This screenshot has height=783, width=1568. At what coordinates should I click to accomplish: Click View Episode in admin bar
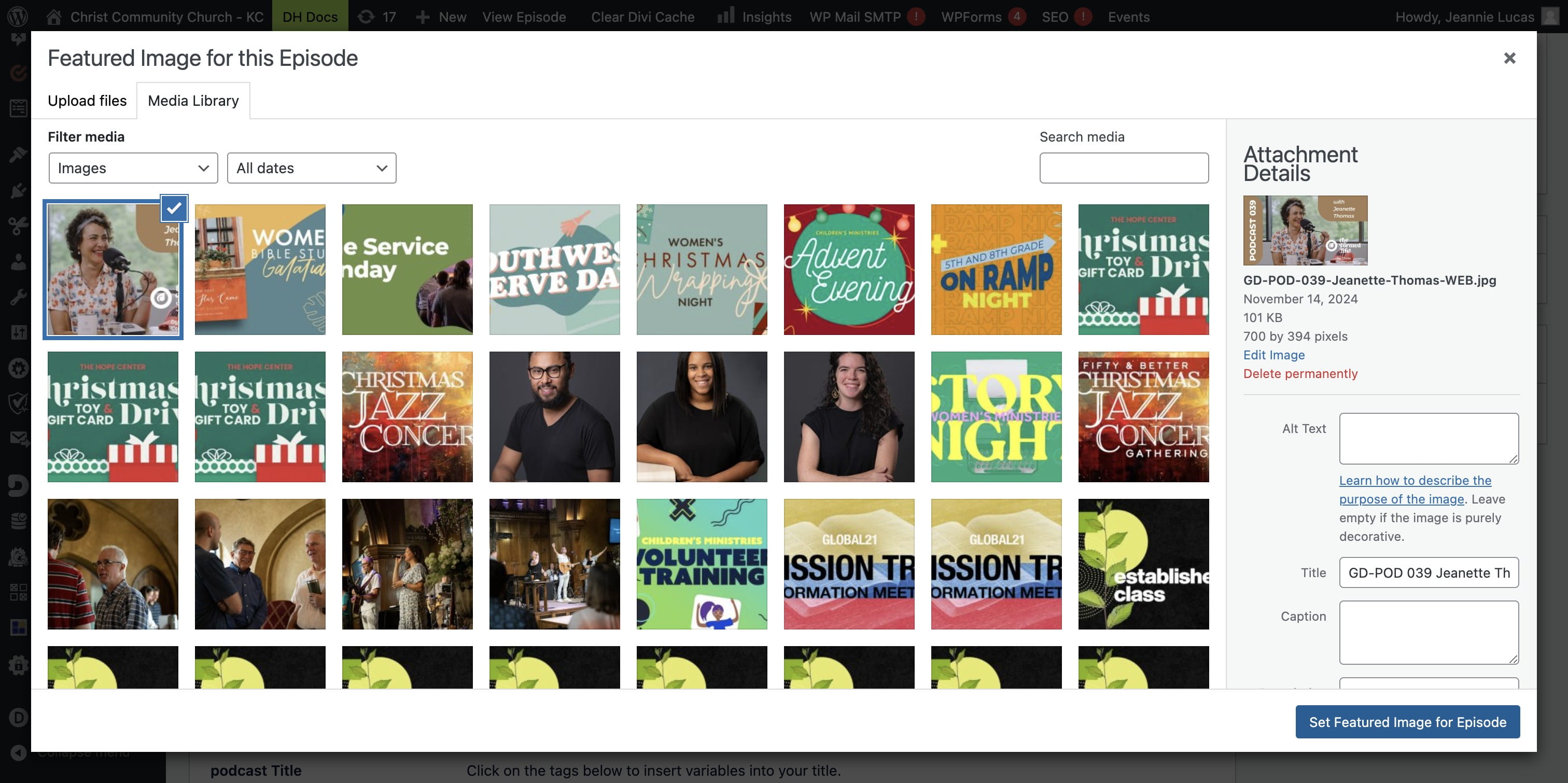click(524, 17)
